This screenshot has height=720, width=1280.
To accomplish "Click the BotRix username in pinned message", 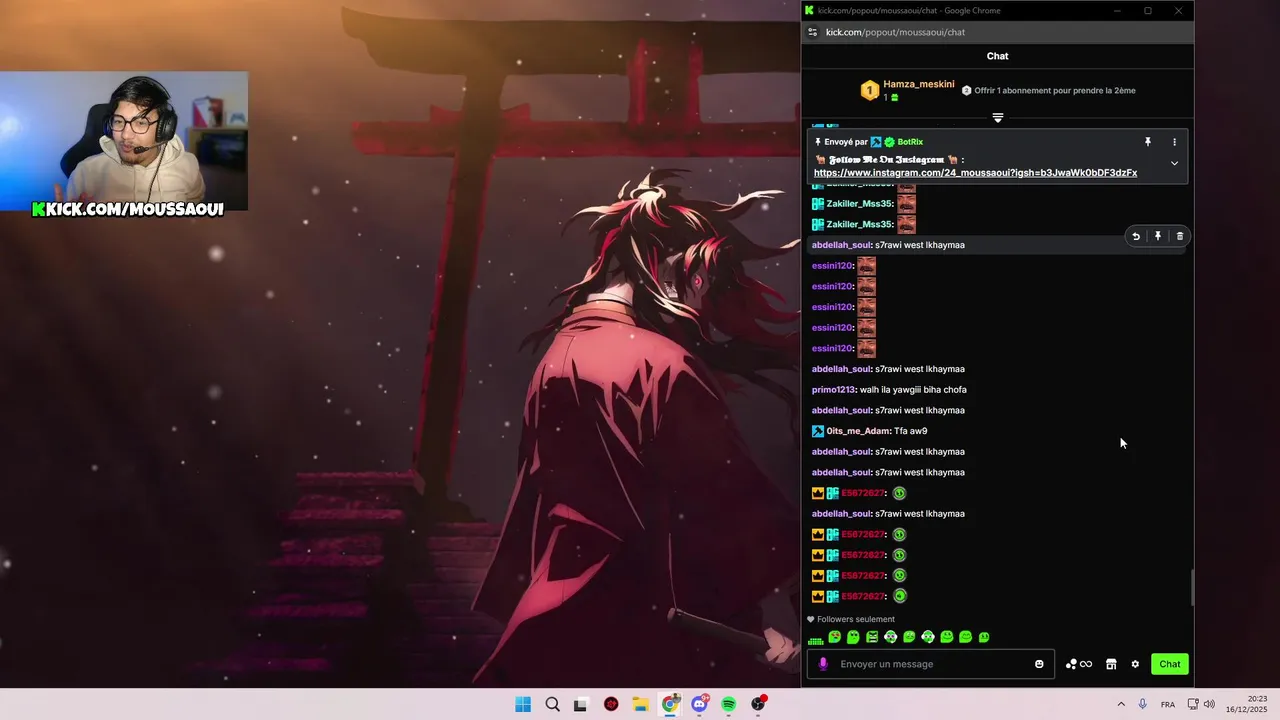I will point(910,142).
